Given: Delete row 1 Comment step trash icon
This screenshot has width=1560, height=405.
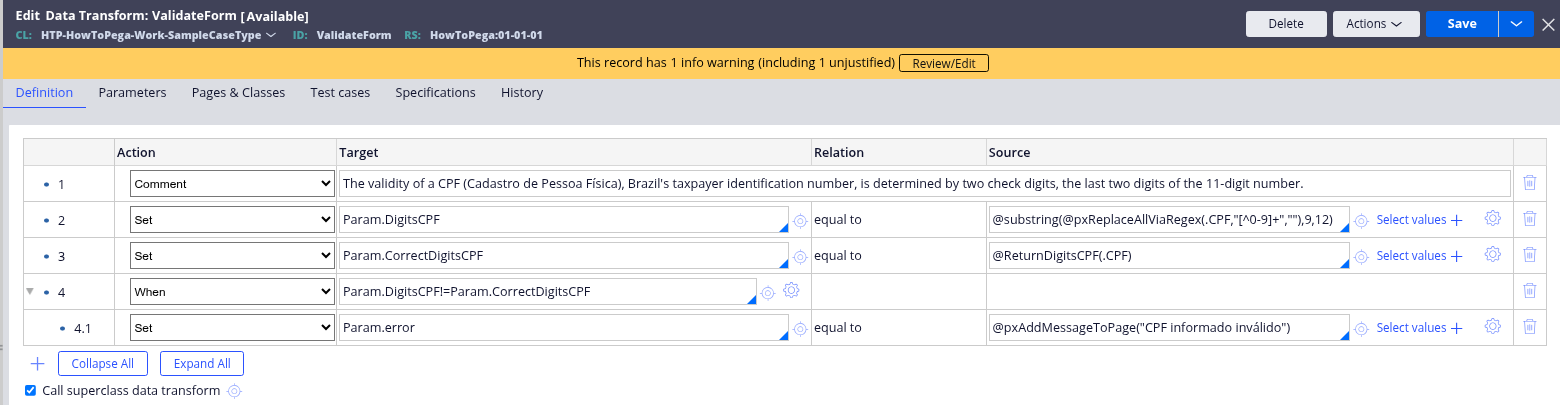Looking at the screenshot, I should 1529,183.
